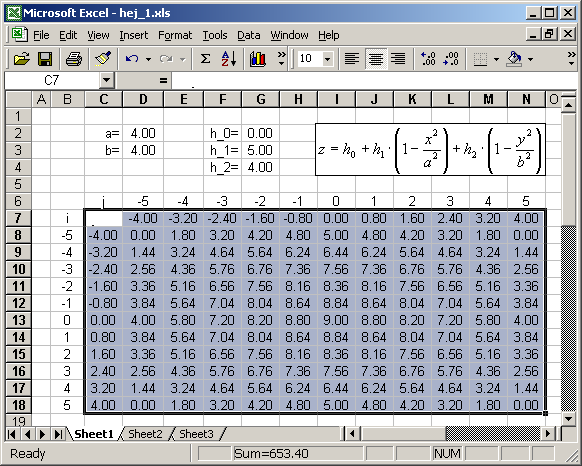Click the Fill Color paint bucket
The height and width of the screenshot is (466, 582).
[514, 59]
